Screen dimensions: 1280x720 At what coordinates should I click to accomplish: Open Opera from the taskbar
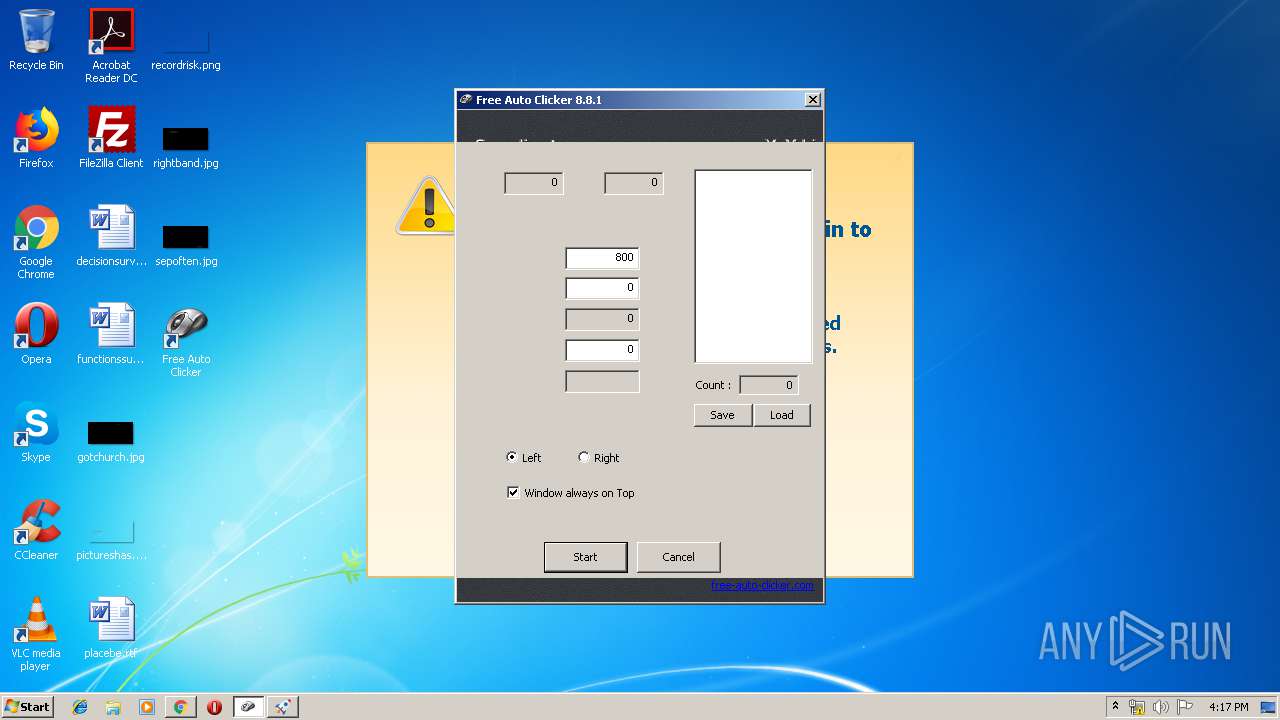(x=214, y=707)
